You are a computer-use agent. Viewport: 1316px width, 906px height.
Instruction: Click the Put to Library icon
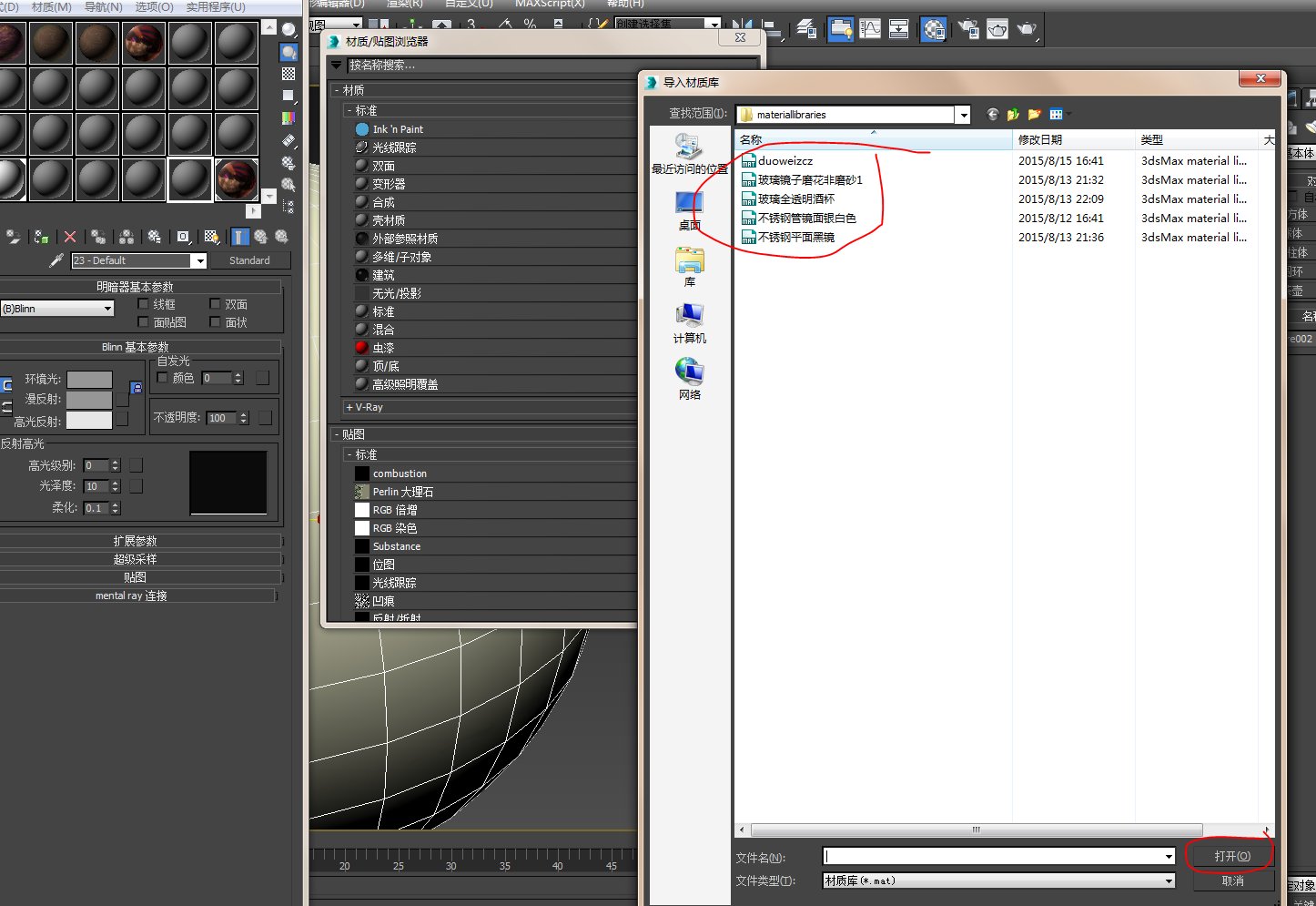155,237
